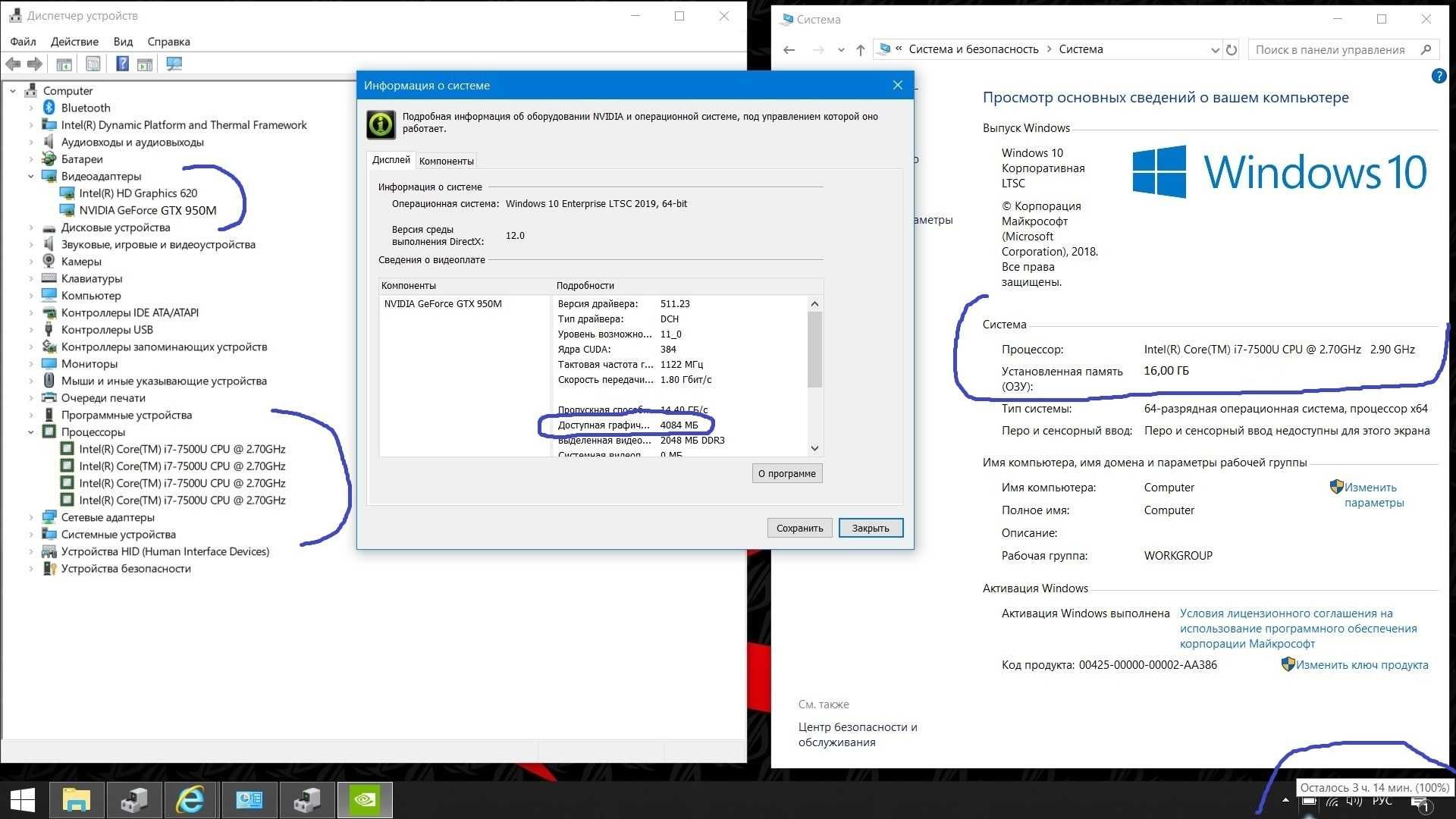Expand the Мониторы node
The image size is (1456, 819).
click(x=31, y=364)
